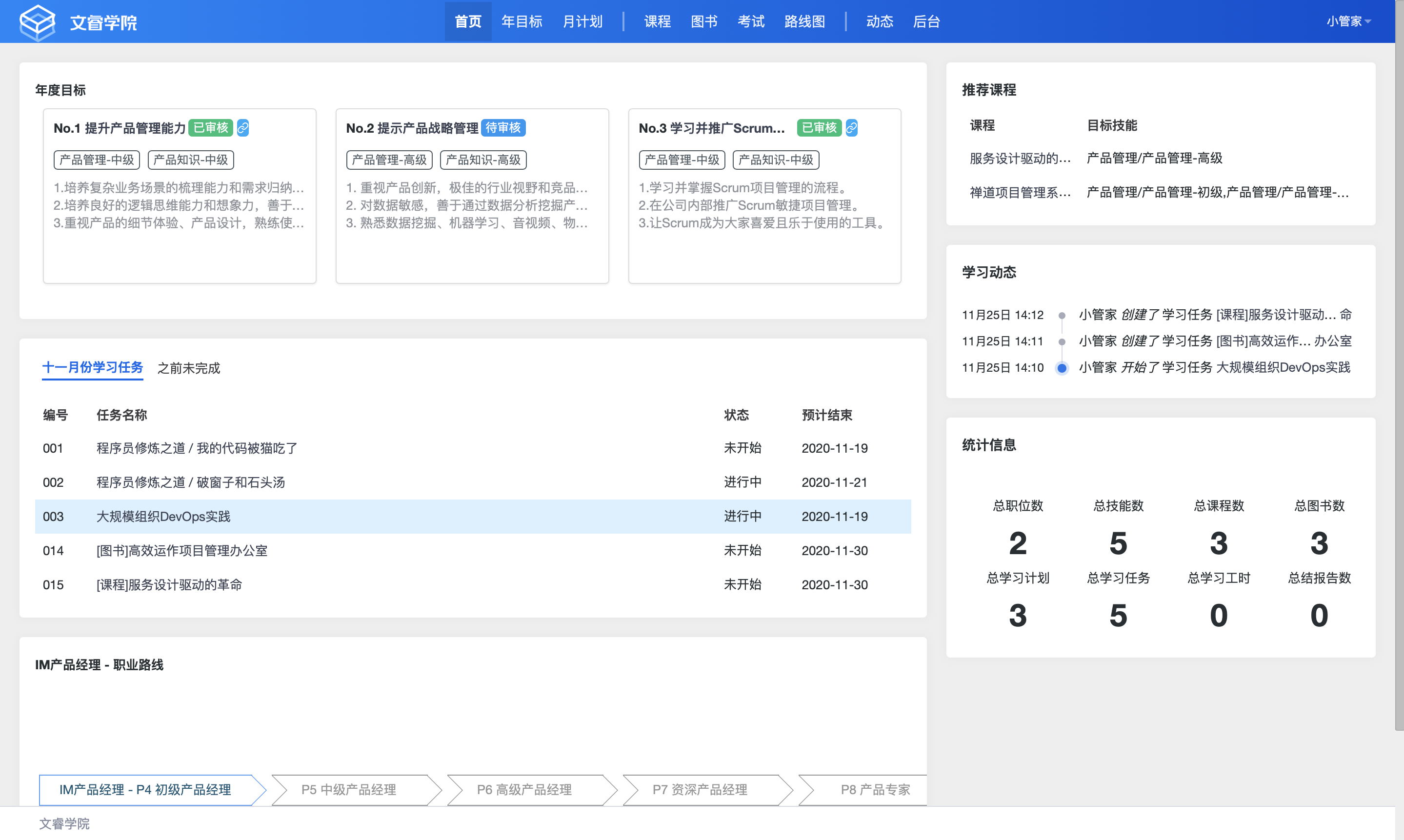Screen dimensions: 1404x840
Task: Select P7 资深产品经理 career step
Action: pos(700,789)
